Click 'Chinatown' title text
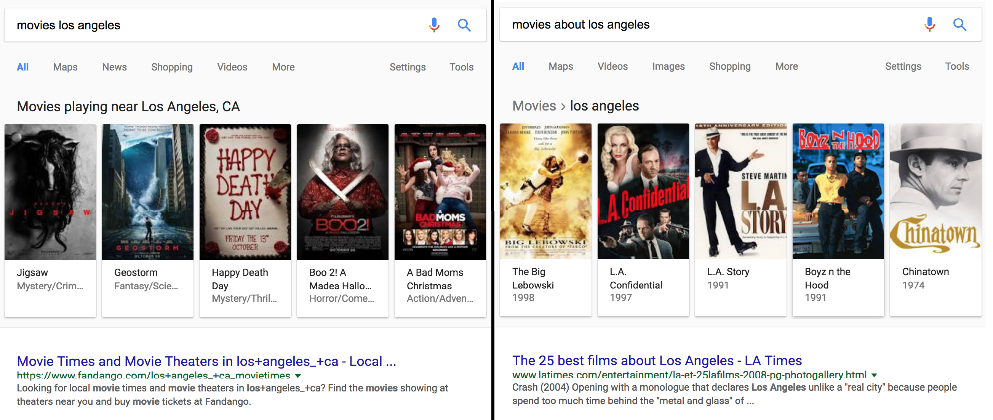The height and width of the screenshot is (420, 993). [x=926, y=272]
